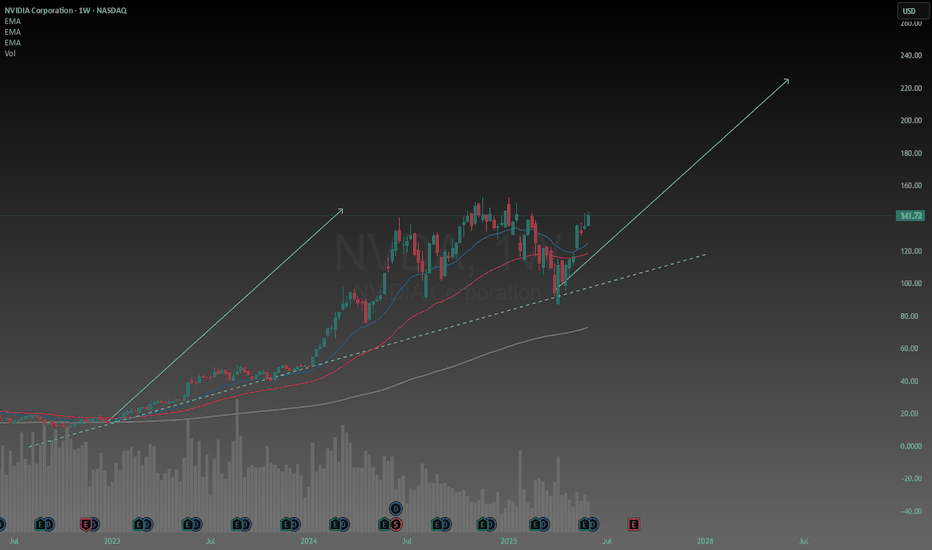Image resolution: width=932 pixels, height=550 pixels.
Task: Open the February 2024 earnings marker
Action: click(x=335, y=524)
